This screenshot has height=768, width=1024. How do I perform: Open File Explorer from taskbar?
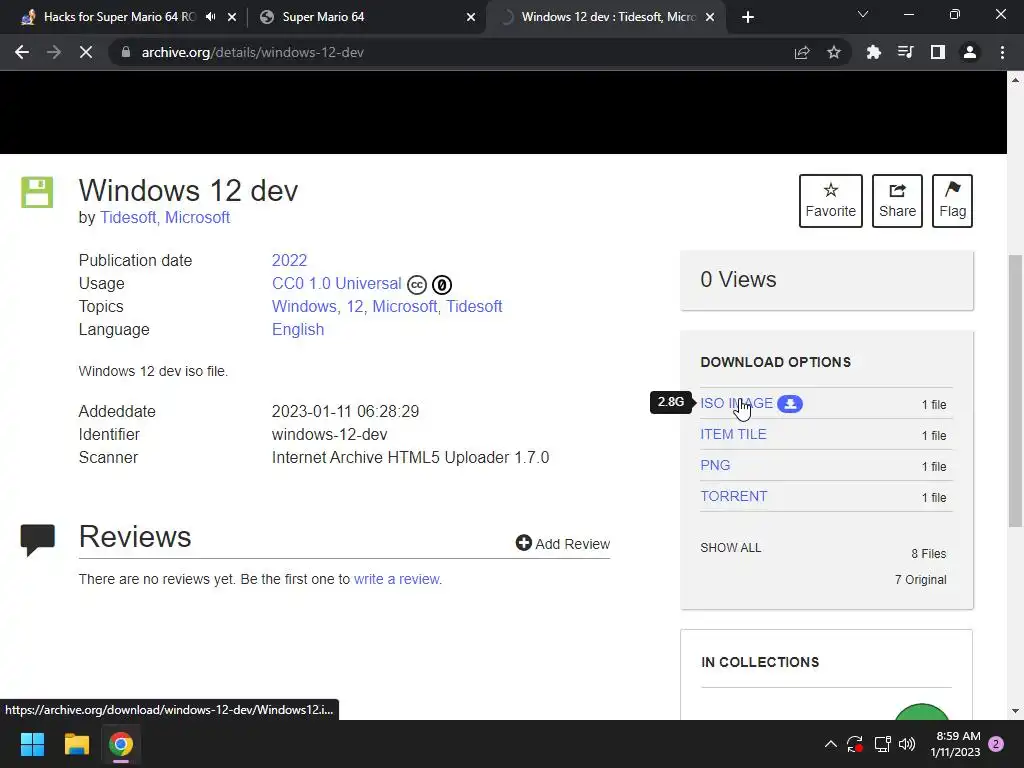(x=76, y=744)
